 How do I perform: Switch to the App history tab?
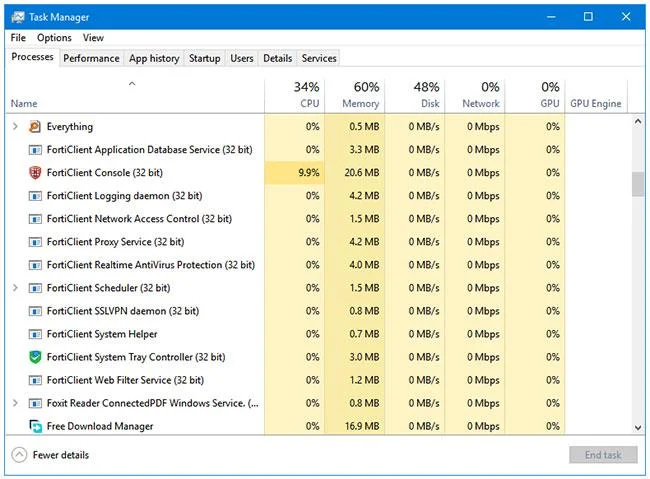pyautogui.click(x=154, y=58)
